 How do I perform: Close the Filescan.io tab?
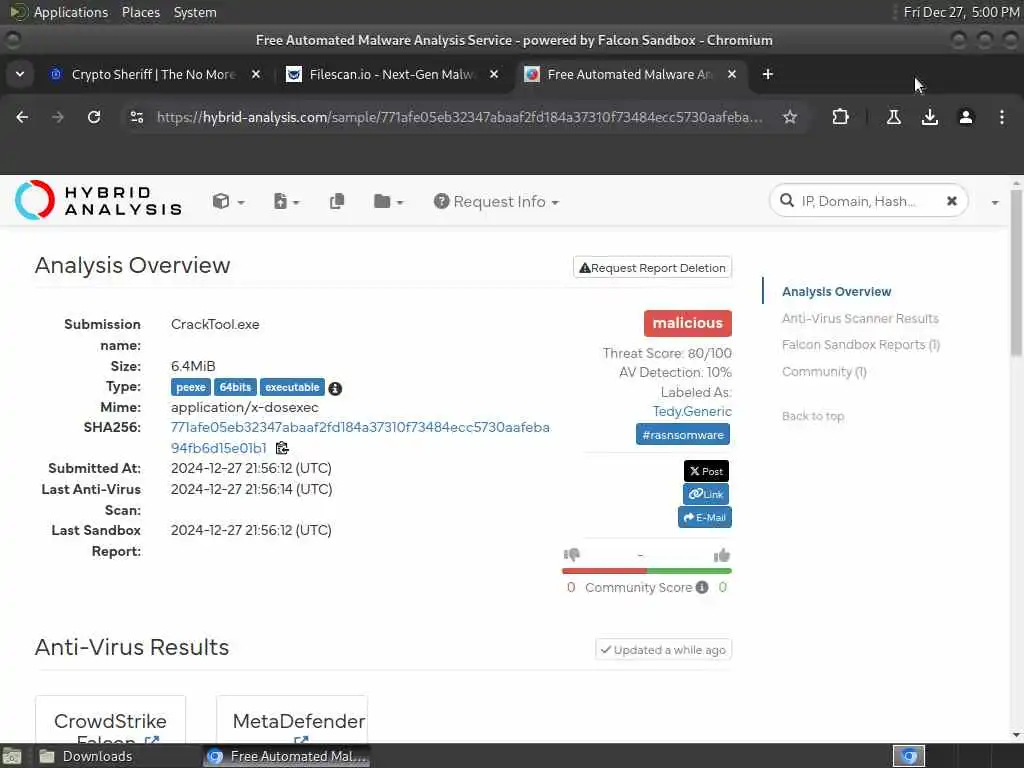click(494, 74)
